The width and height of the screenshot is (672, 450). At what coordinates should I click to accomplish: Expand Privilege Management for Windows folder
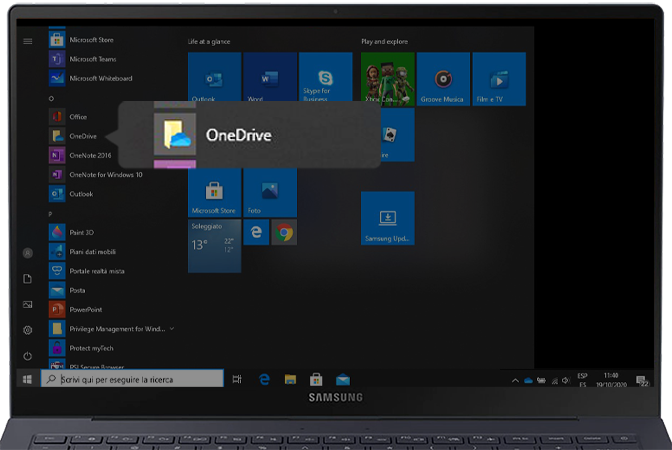pos(172,329)
